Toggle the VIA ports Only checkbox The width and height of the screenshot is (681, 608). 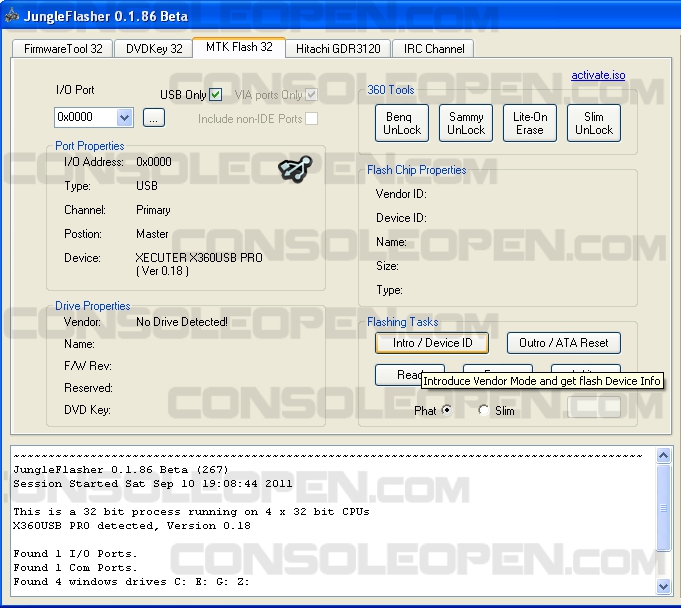[x=311, y=95]
